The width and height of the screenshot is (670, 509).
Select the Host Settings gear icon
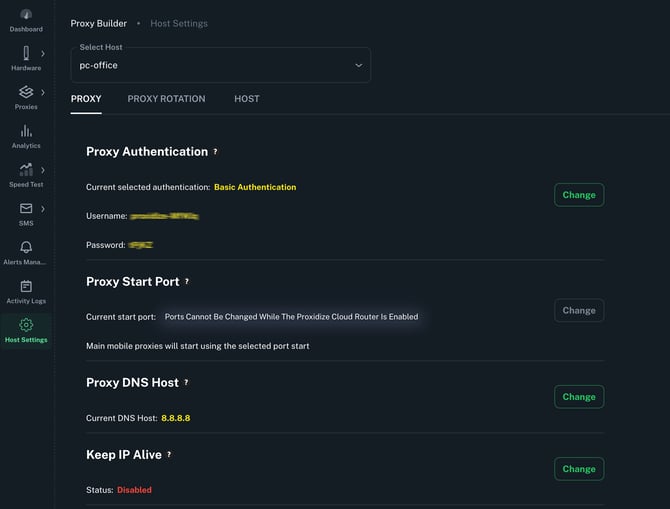coord(26,325)
